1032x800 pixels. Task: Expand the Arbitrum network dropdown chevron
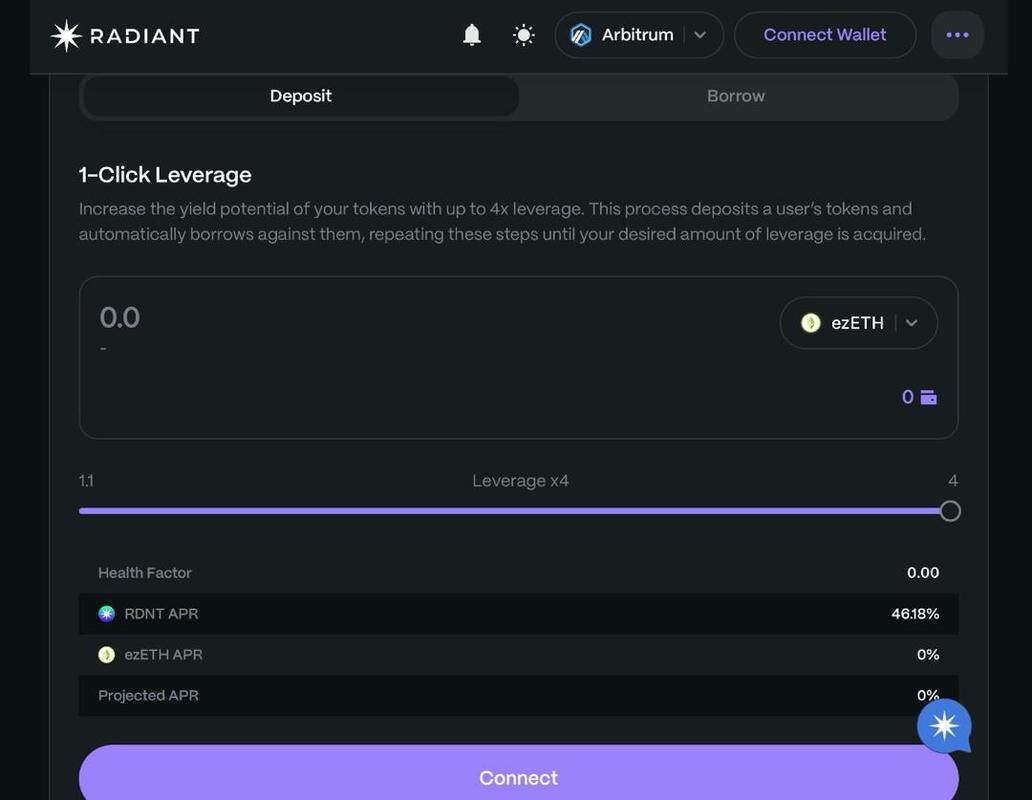[x=700, y=36]
